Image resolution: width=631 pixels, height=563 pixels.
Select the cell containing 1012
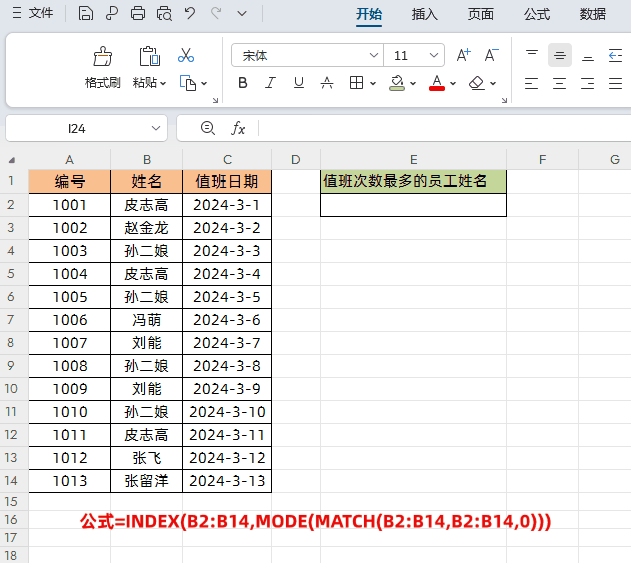[x=70, y=458]
